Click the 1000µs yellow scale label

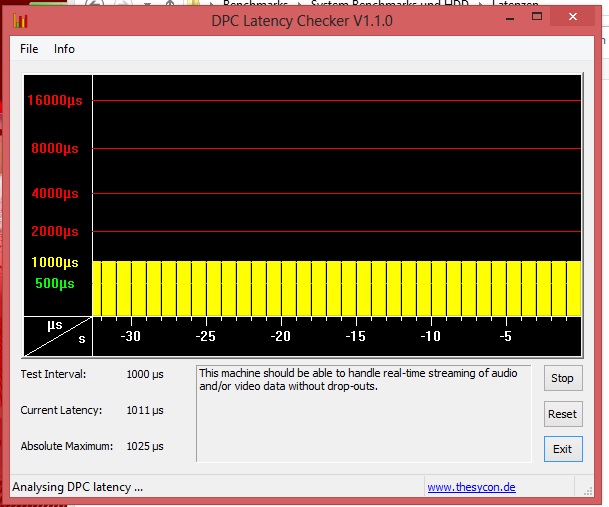pyautogui.click(x=55, y=262)
